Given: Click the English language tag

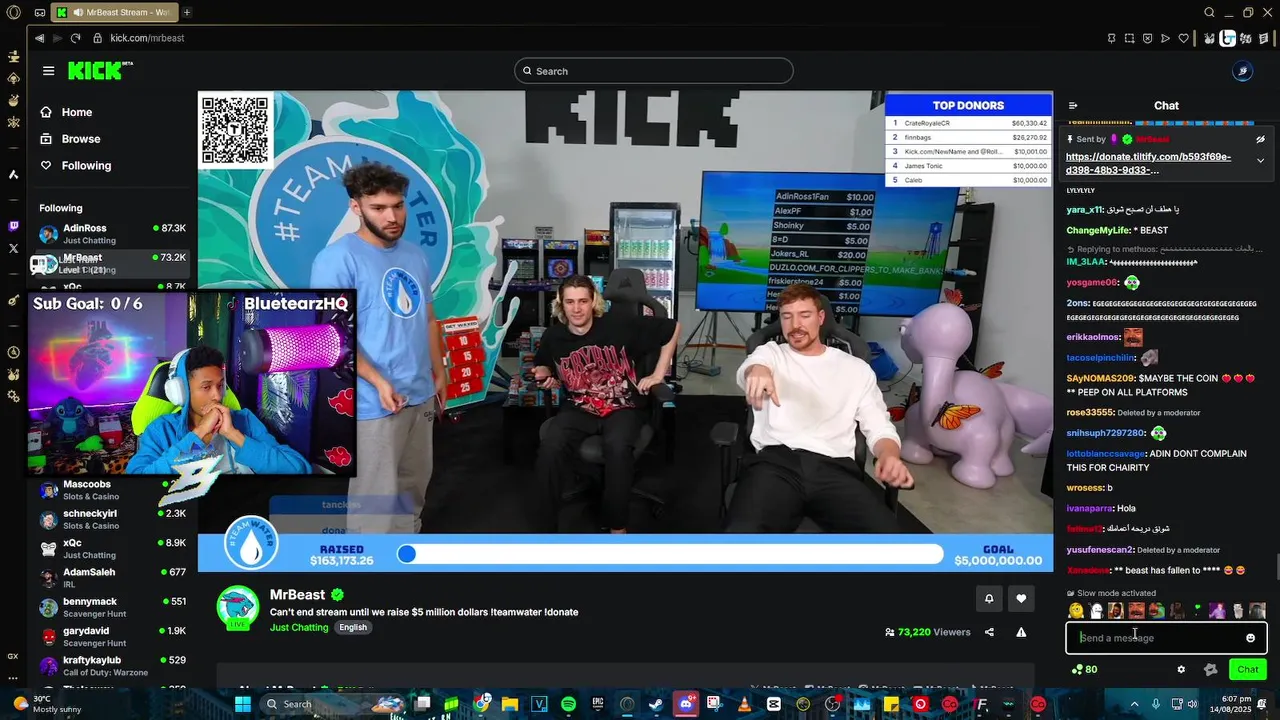Looking at the screenshot, I should (353, 627).
